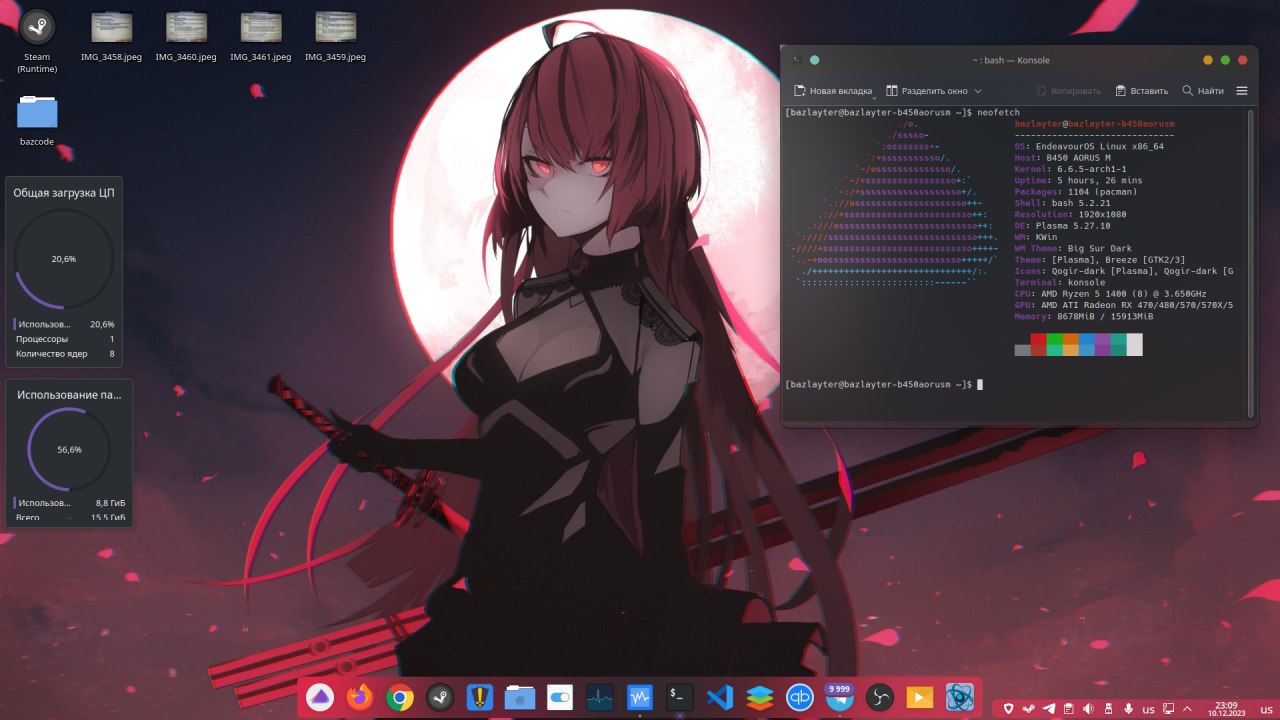
Task: Open the Steam (Runtime) desktop shortcut
Action: coord(37,41)
